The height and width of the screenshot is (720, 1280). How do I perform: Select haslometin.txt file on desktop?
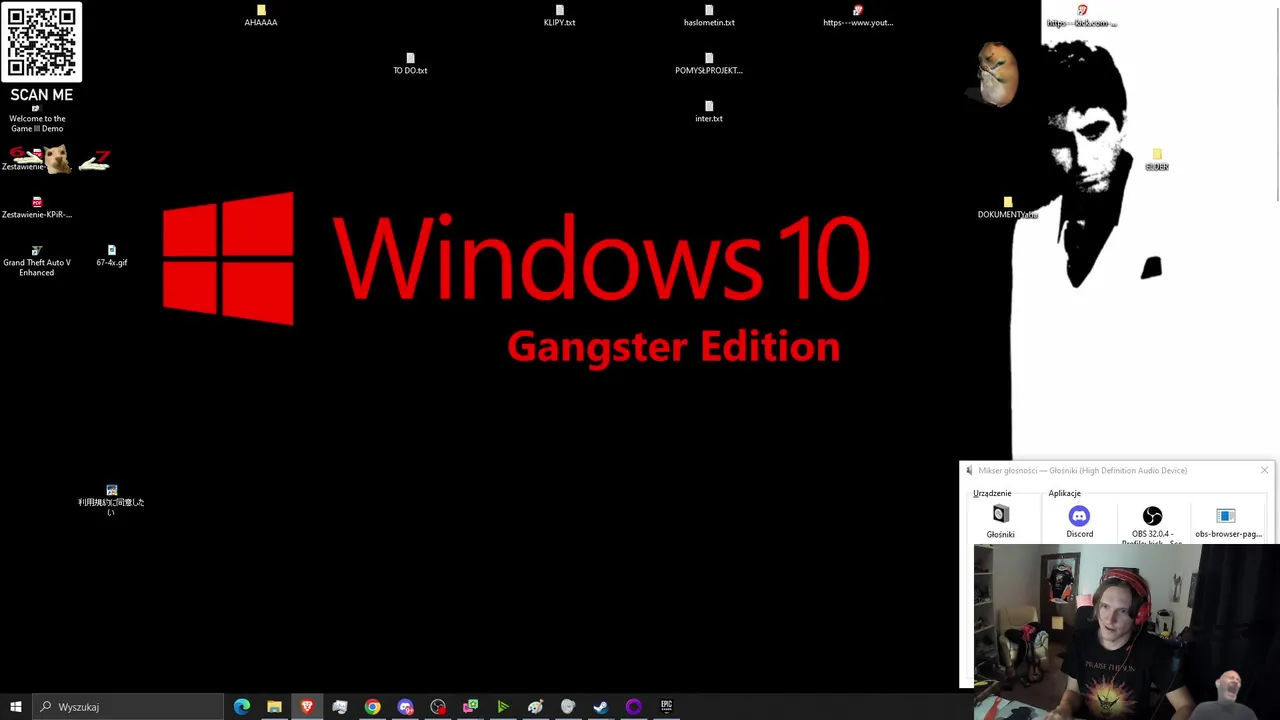pyautogui.click(x=709, y=16)
